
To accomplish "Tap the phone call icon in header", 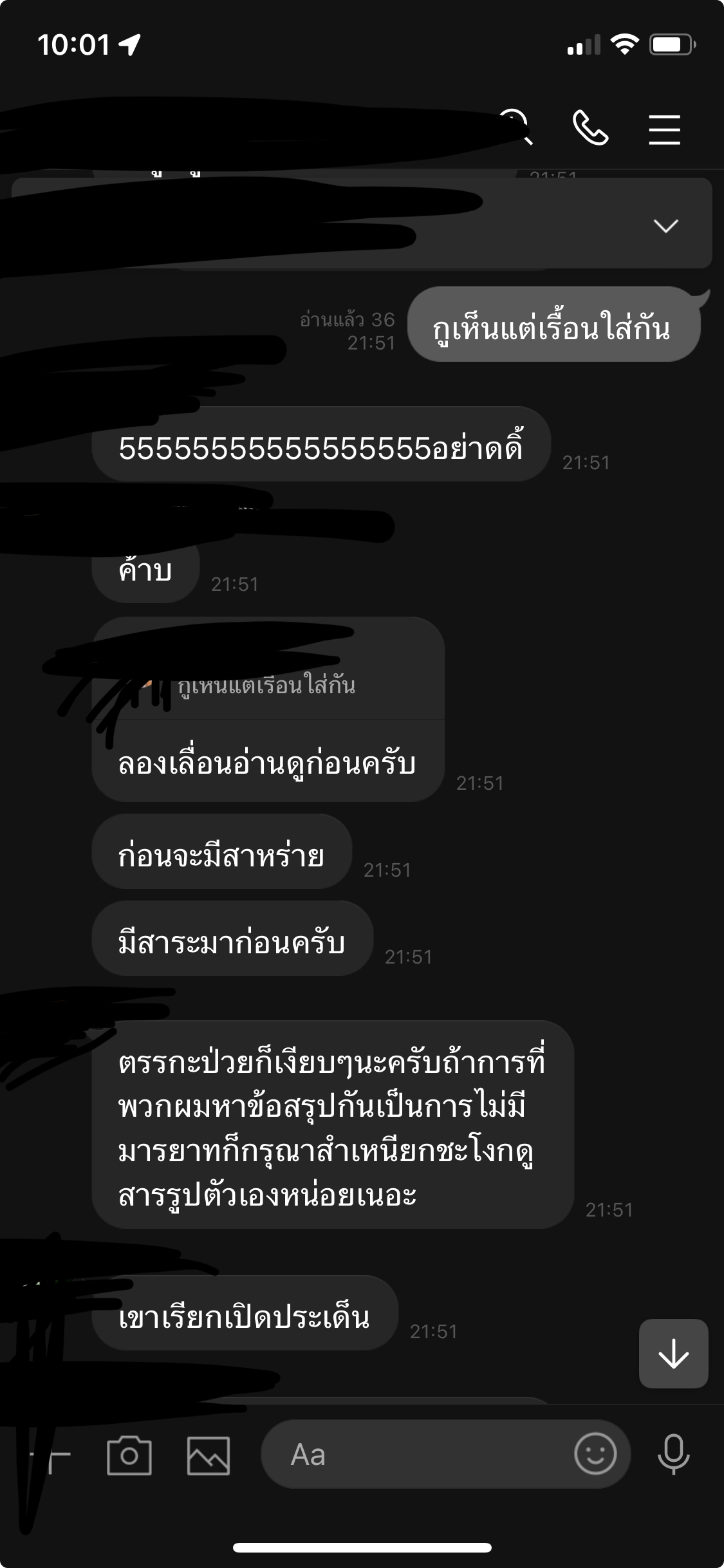I will (590, 128).
